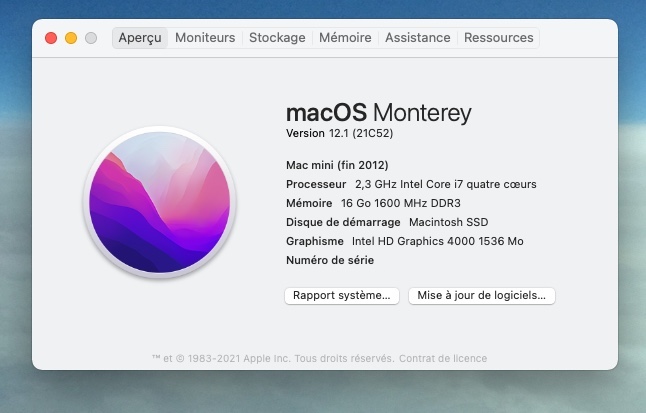Close the About This Mac window

point(51,38)
